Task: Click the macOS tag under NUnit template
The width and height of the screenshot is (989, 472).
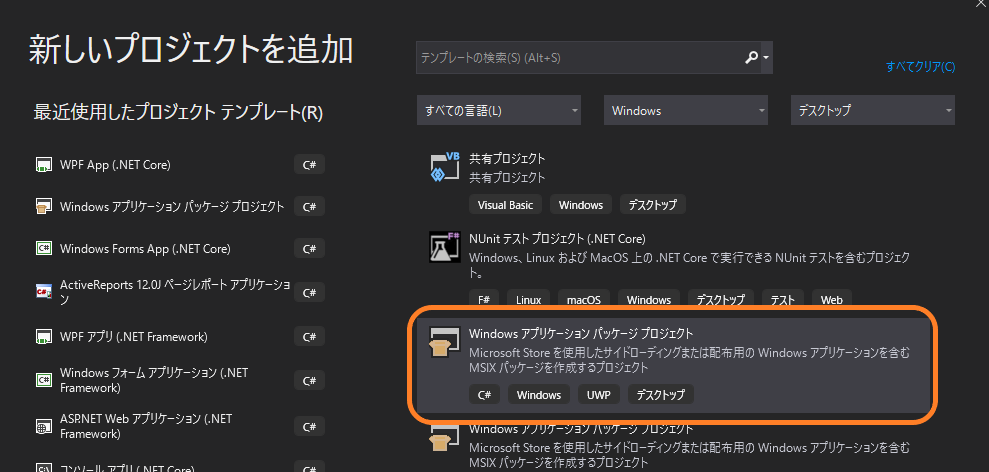Action: pyautogui.click(x=583, y=300)
